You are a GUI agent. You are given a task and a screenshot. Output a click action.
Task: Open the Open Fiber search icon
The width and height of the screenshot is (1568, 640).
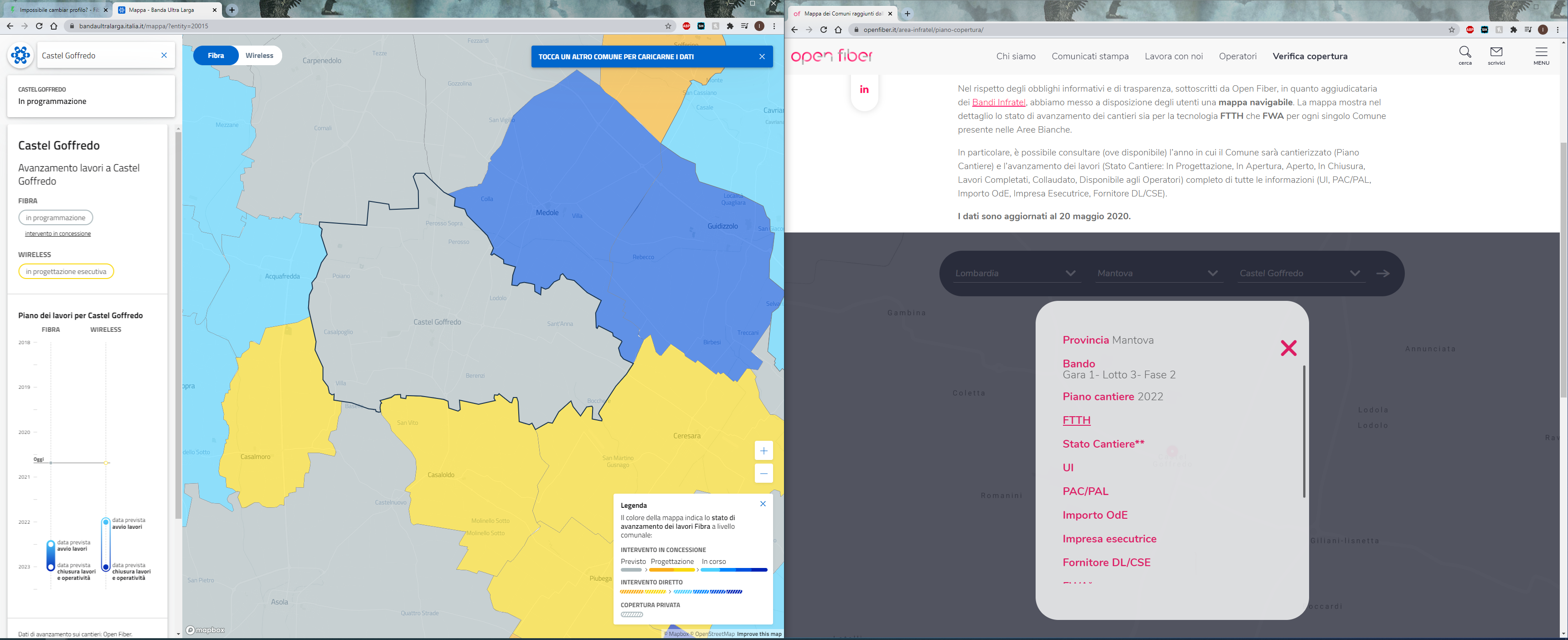1465,53
